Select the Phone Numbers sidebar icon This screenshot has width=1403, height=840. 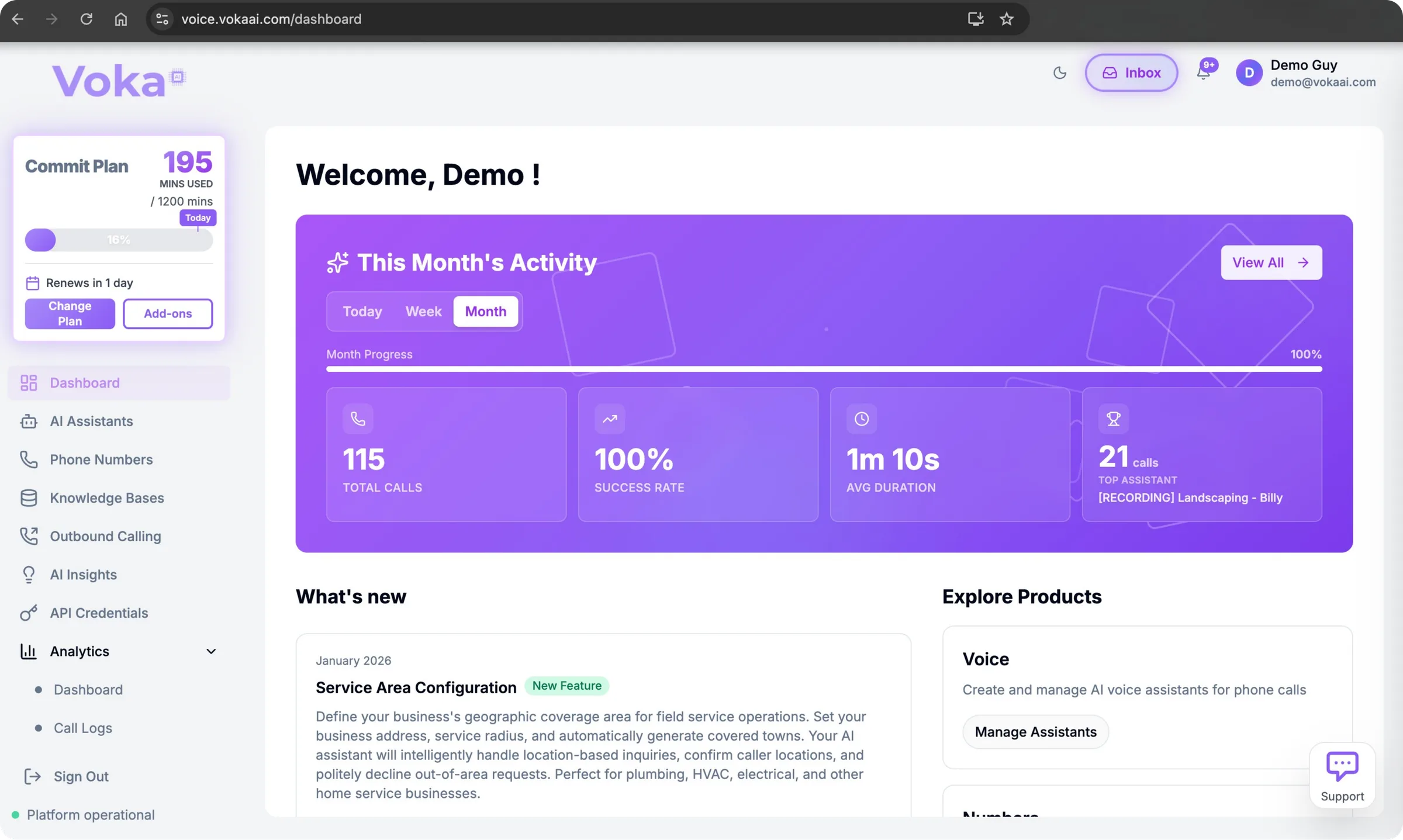click(x=29, y=459)
